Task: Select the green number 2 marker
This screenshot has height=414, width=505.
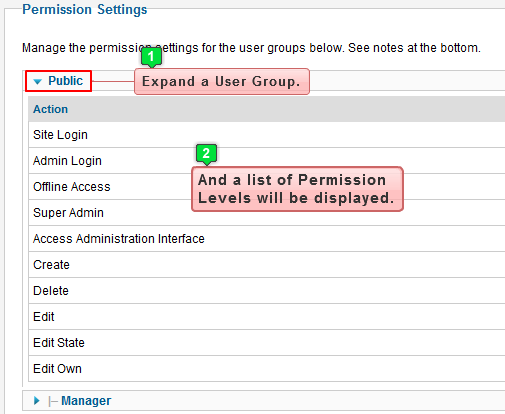Action: pos(206,154)
